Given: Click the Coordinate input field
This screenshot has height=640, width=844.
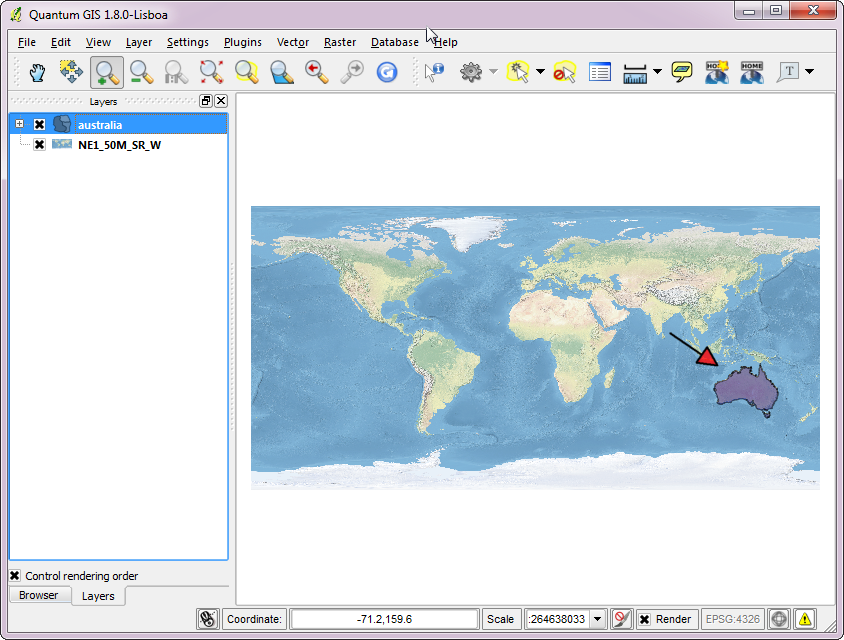Looking at the screenshot, I should pos(384,619).
